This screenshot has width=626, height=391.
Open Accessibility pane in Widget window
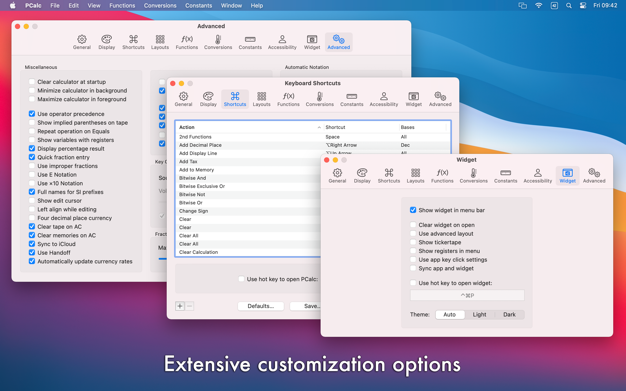coord(538,176)
